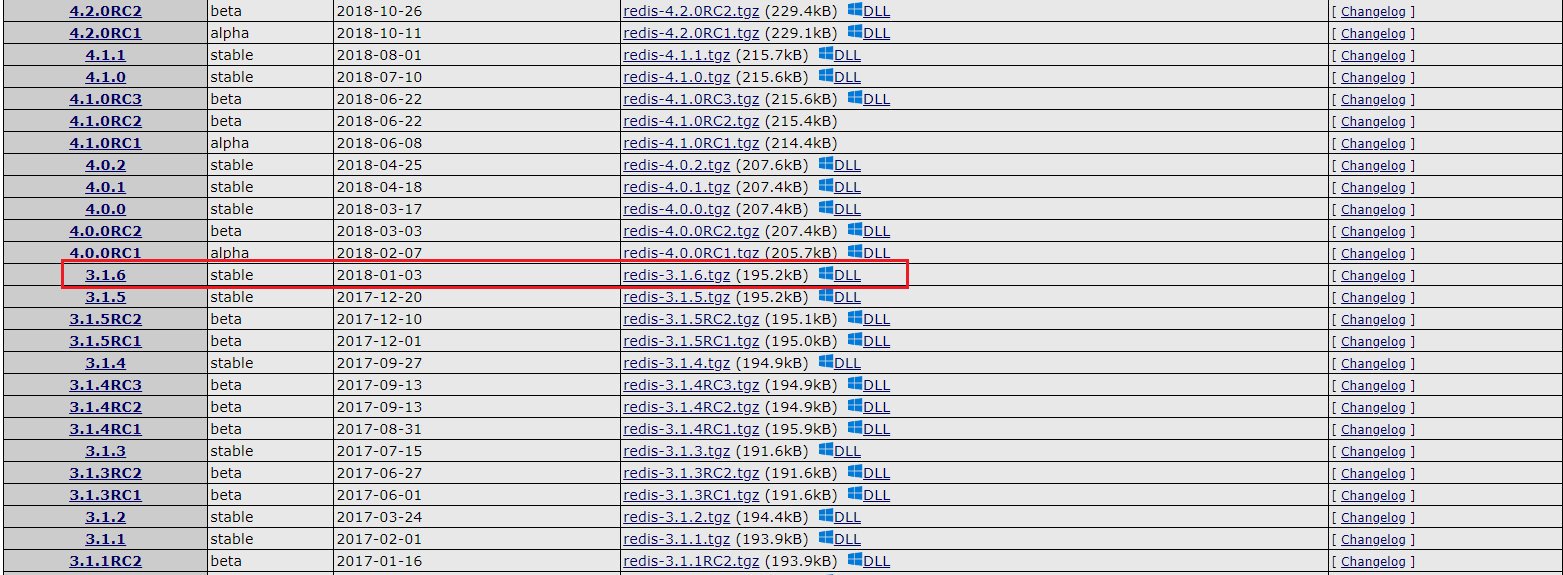Download redis-4.0.2.tgz
1563x575 pixels.
click(x=676, y=165)
